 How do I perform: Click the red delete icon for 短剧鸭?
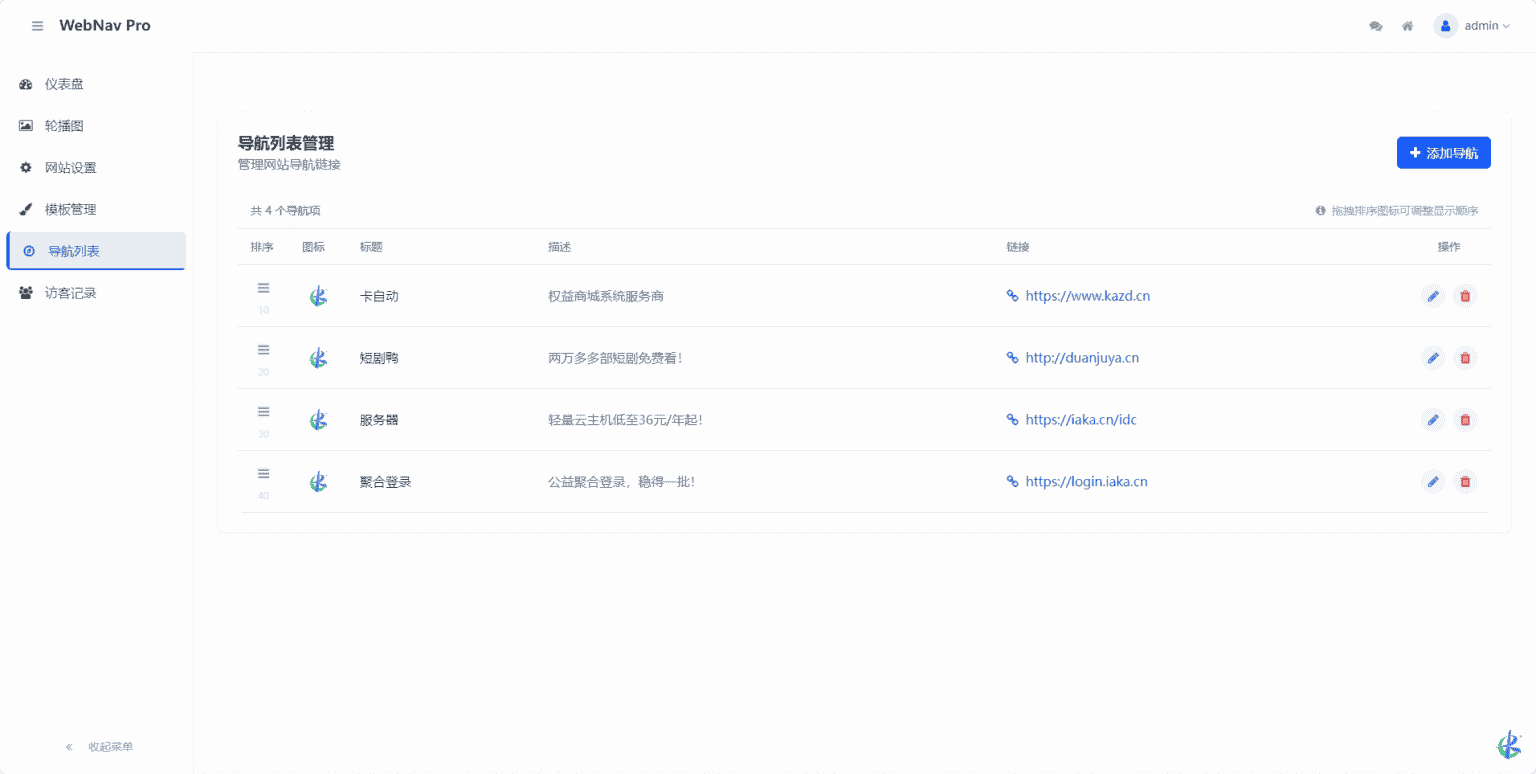[x=1465, y=358]
